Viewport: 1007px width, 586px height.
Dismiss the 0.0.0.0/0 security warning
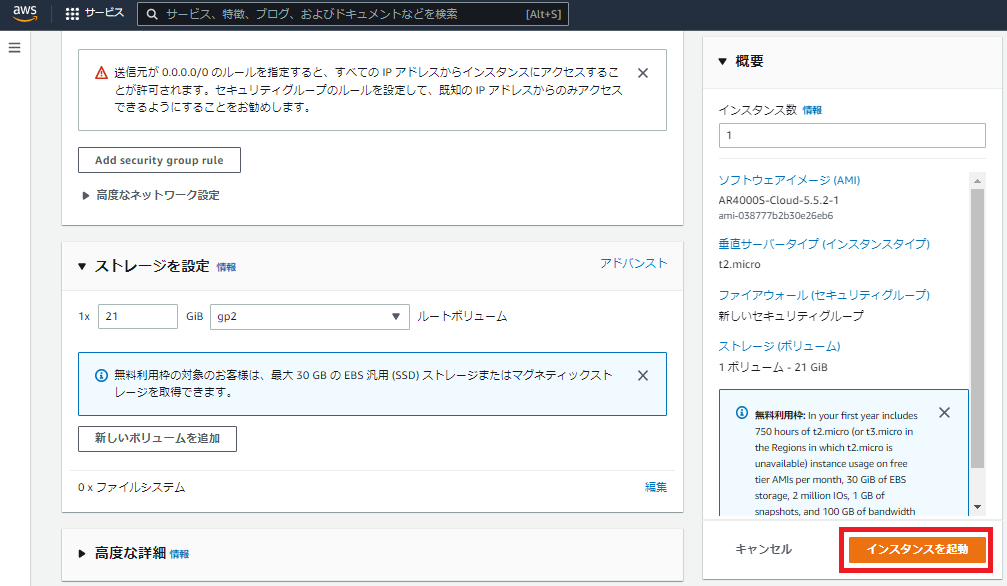[x=643, y=73]
